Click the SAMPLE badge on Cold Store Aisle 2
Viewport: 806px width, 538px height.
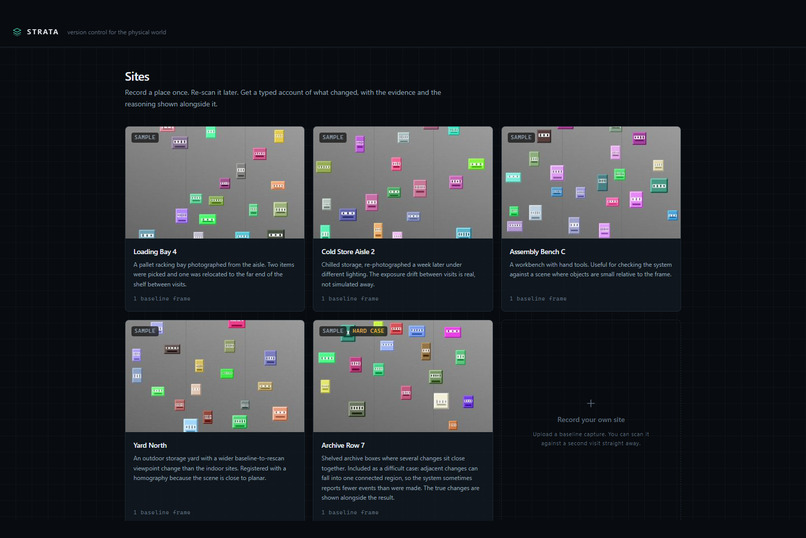point(333,137)
